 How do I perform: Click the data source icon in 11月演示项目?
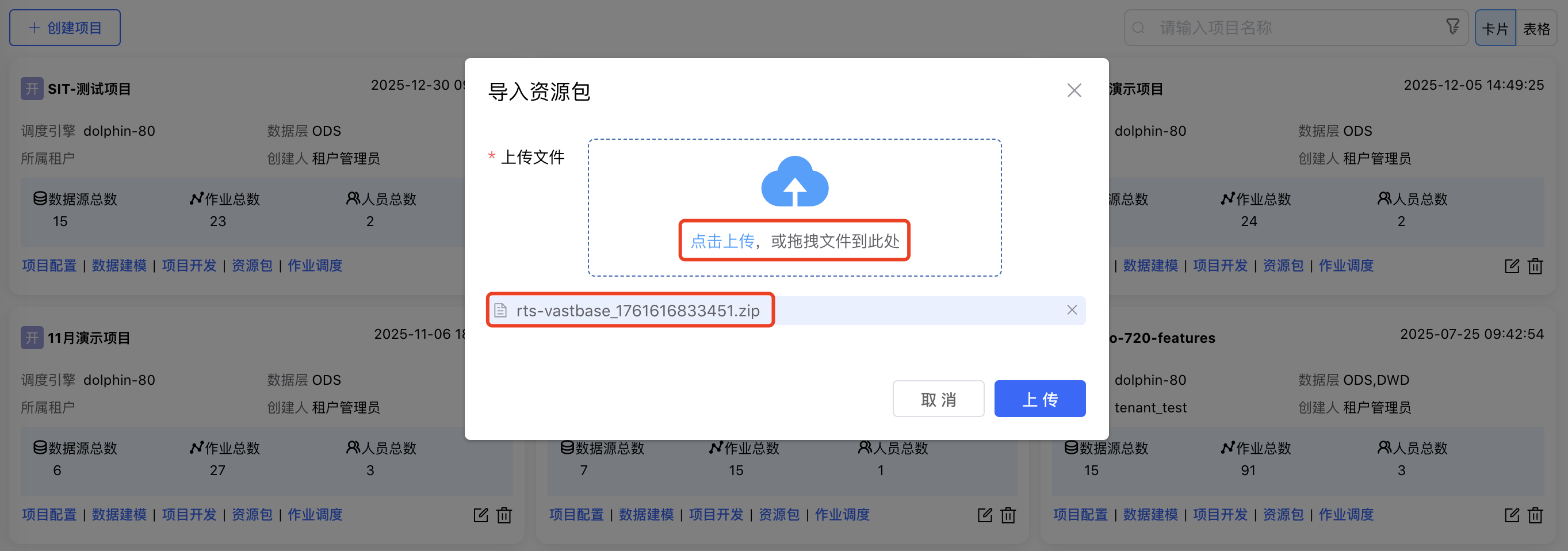click(x=40, y=447)
